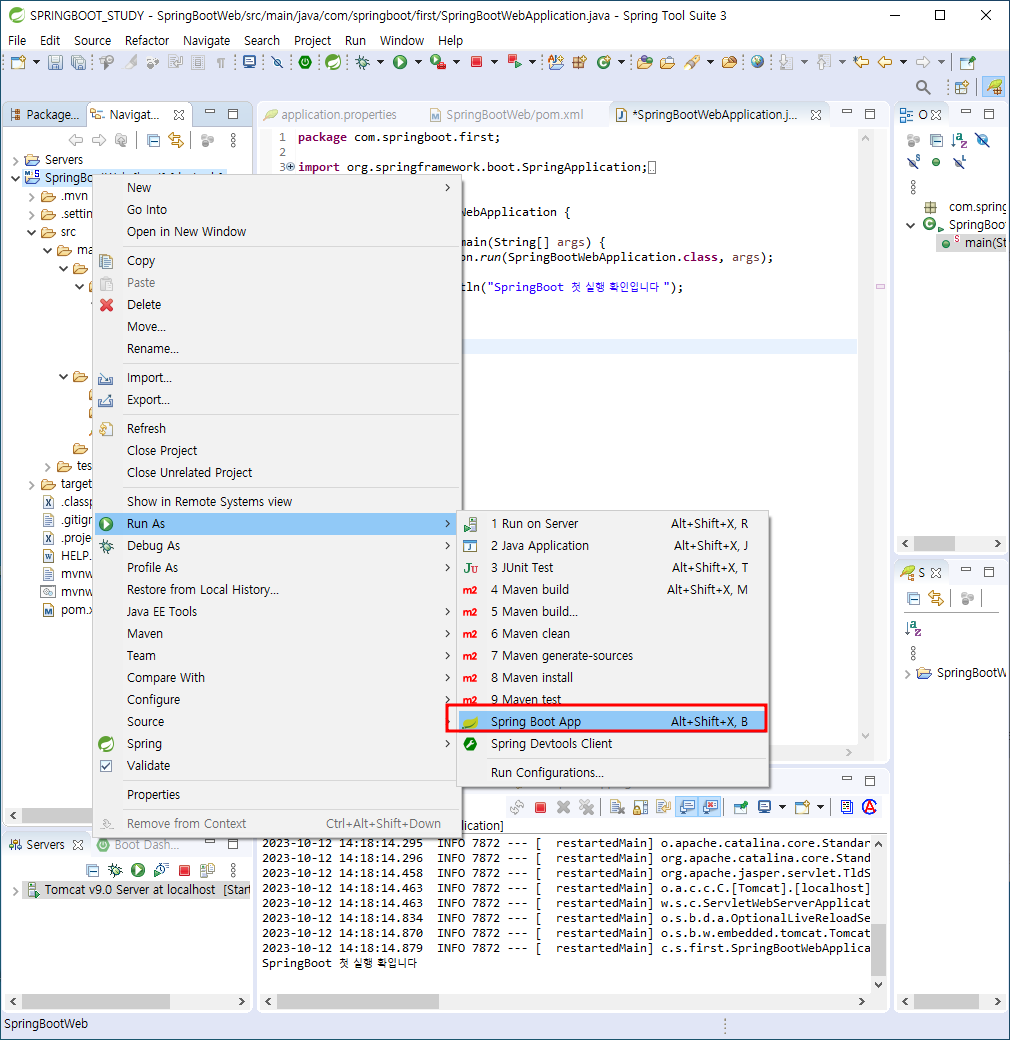Open the Debug button dropdown arrow in the toolbar
The image size is (1010, 1040).
tap(380, 62)
